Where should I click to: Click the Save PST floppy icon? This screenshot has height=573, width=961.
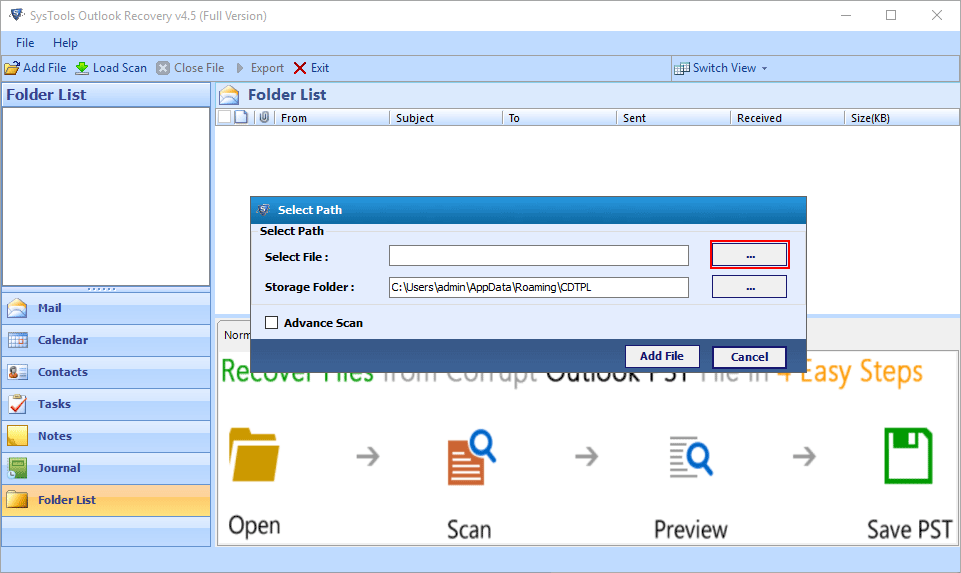(908, 456)
